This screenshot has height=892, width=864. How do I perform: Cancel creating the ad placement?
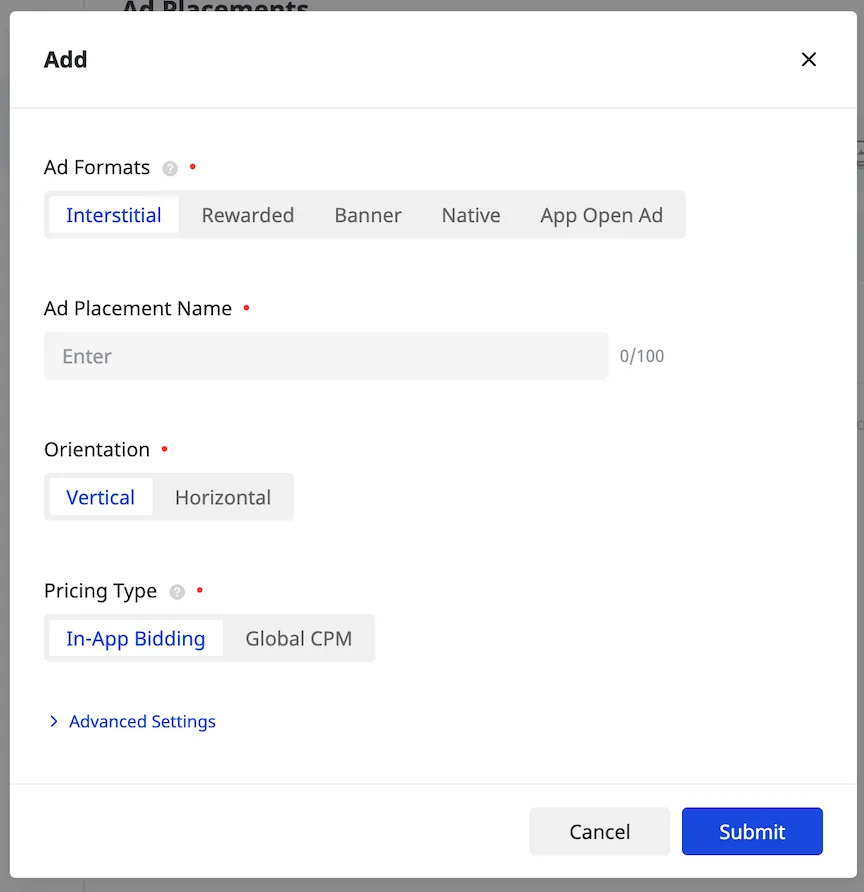pyautogui.click(x=599, y=831)
